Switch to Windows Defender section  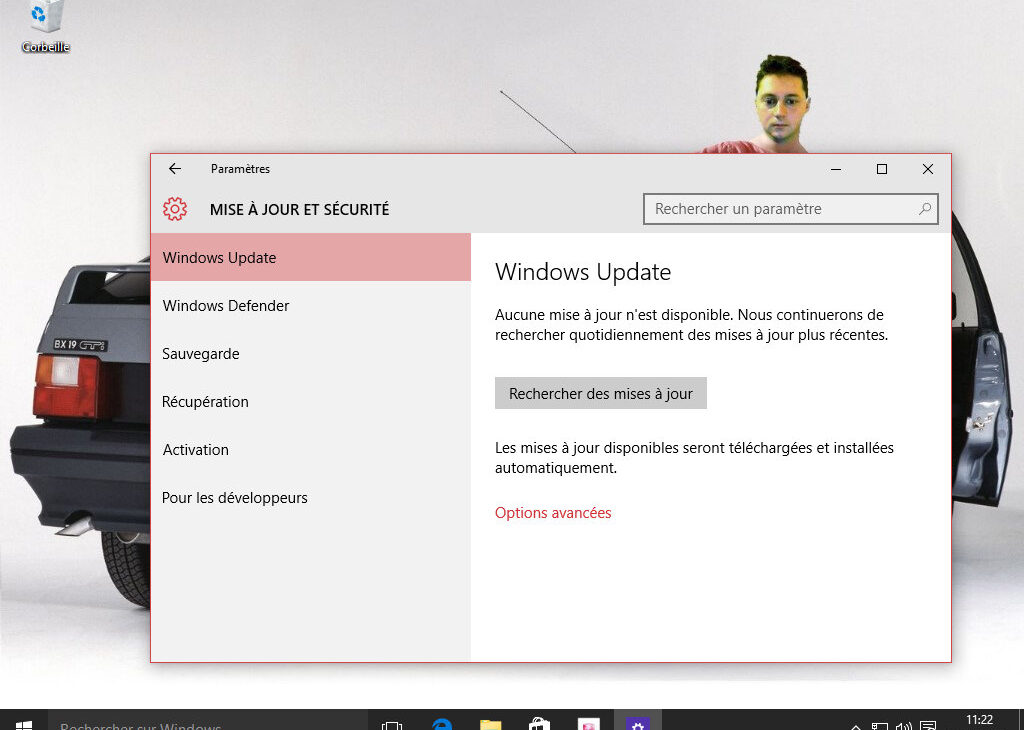[226, 306]
